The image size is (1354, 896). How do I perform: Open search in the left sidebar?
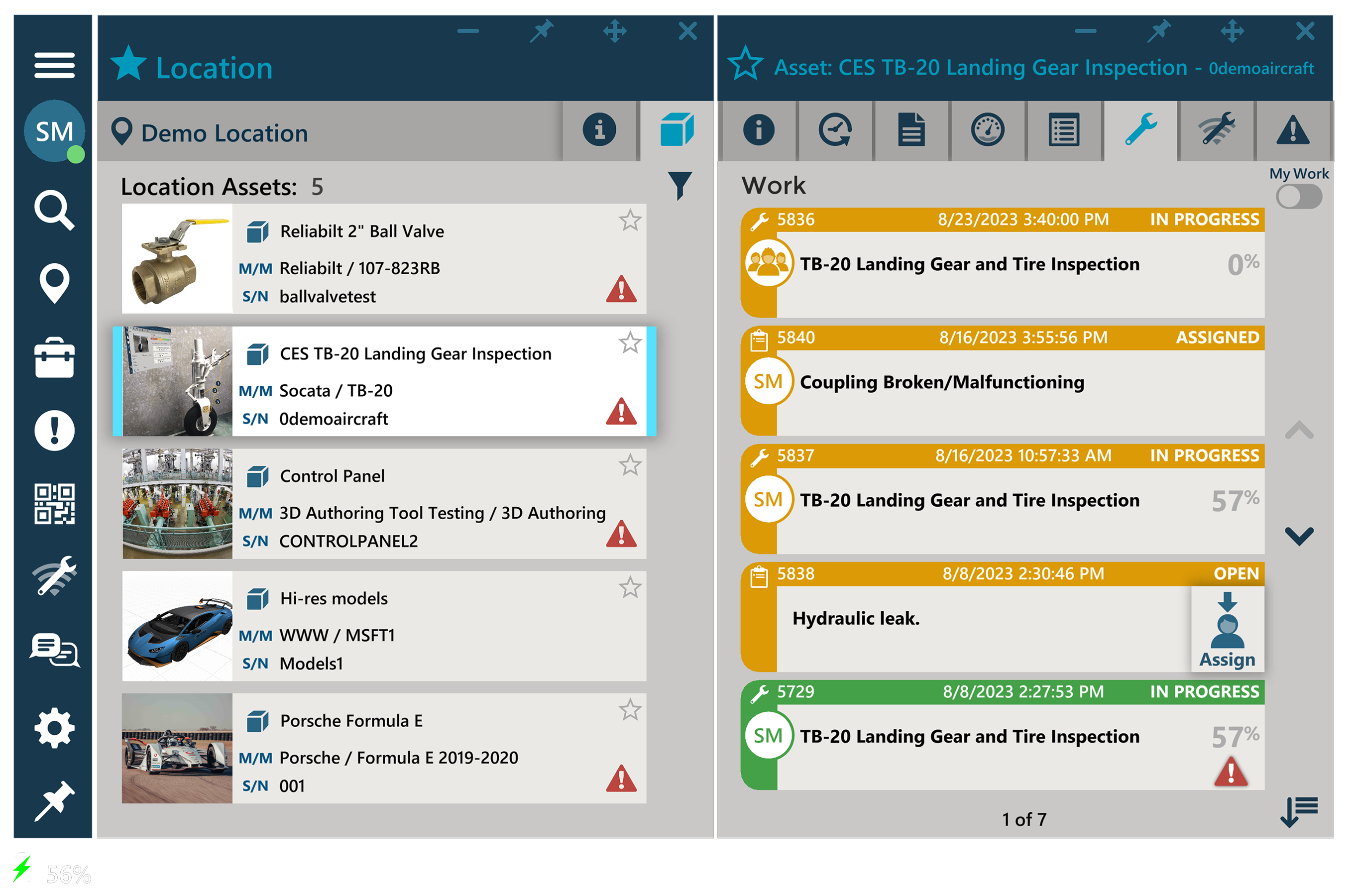click(x=54, y=210)
